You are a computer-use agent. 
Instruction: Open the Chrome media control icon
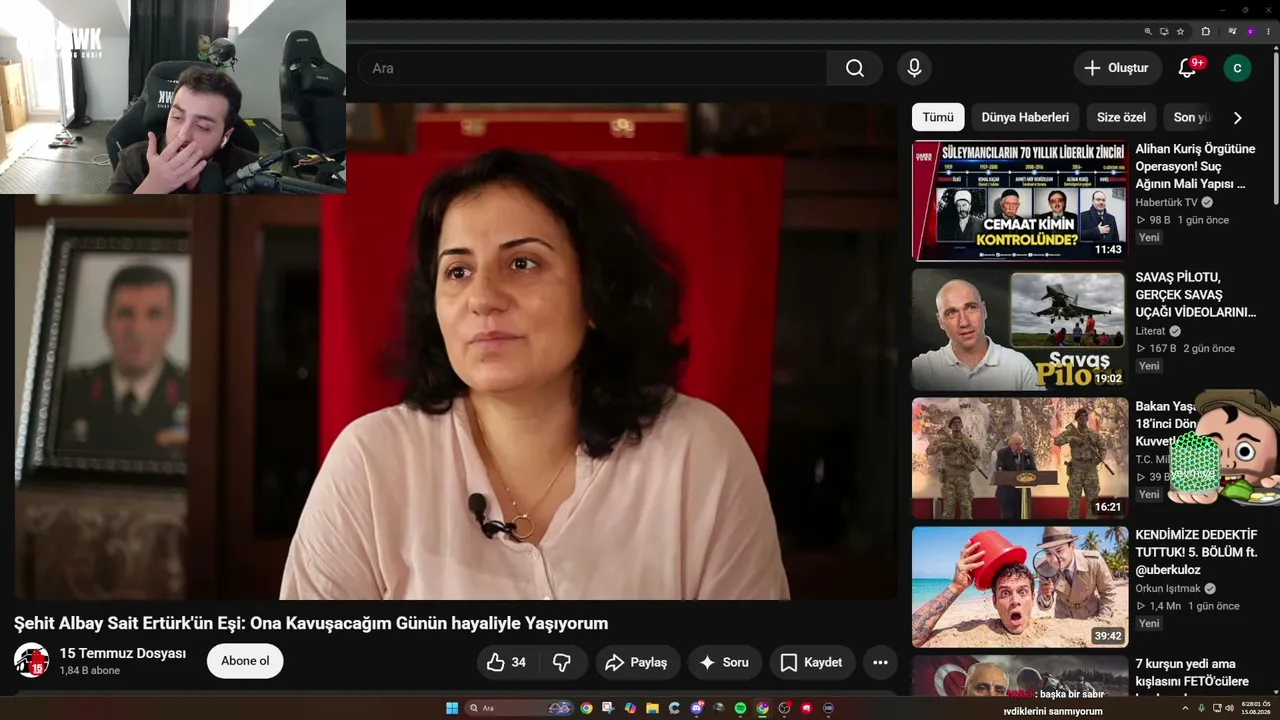pyautogui.click(x=1232, y=32)
